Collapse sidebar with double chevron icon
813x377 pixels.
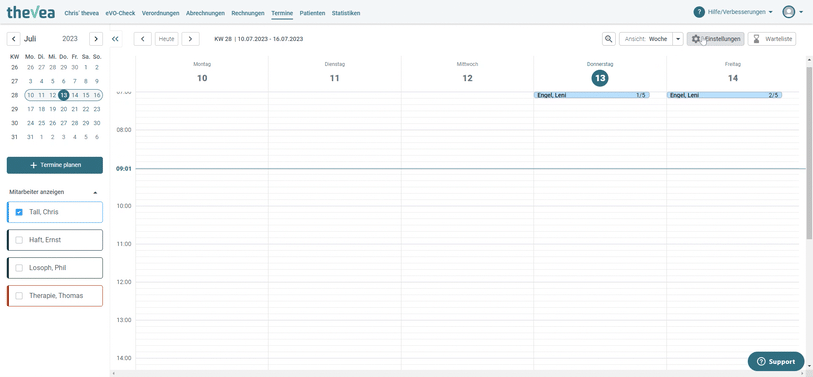pyautogui.click(x=116, y=39)
